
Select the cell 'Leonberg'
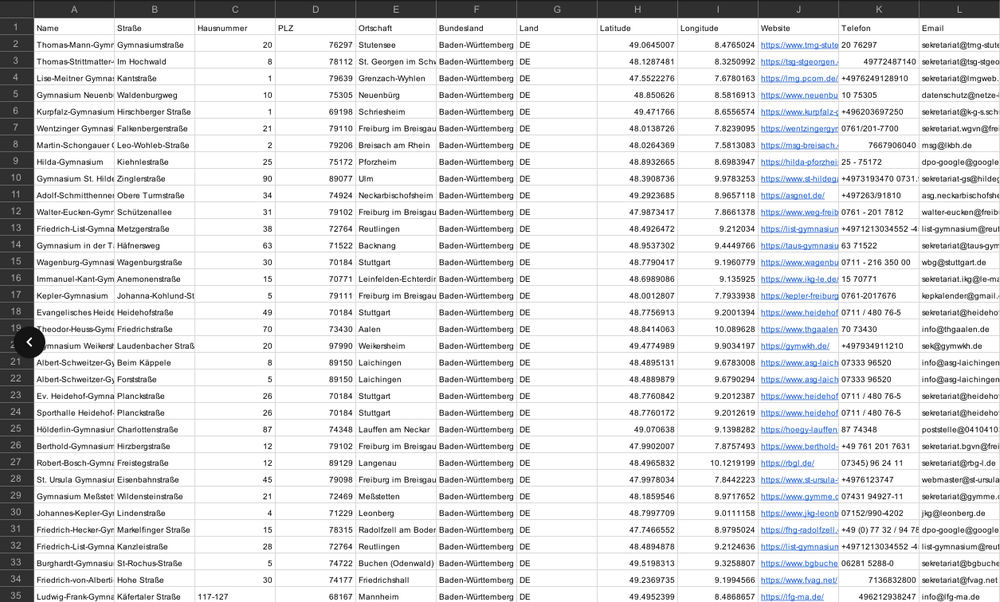pyautogui.click(x=396, y=513)
